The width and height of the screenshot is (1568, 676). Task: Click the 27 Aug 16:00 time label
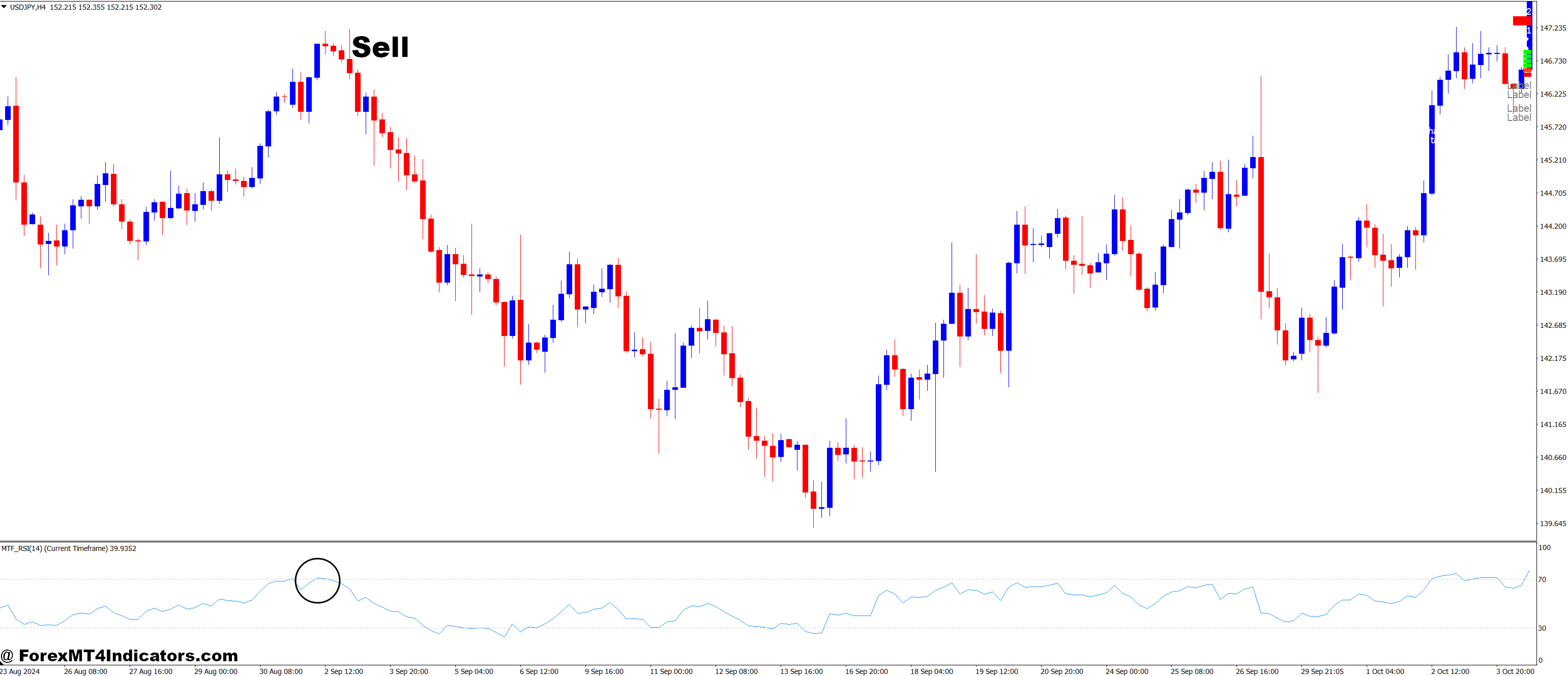coord(151,672)
